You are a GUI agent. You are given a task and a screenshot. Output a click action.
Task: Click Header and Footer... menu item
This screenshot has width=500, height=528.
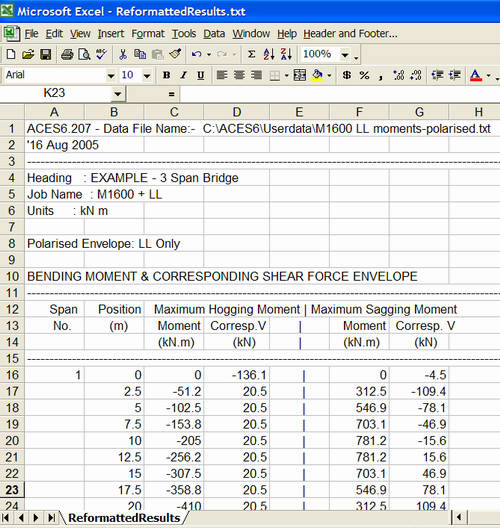pos(350,34)
